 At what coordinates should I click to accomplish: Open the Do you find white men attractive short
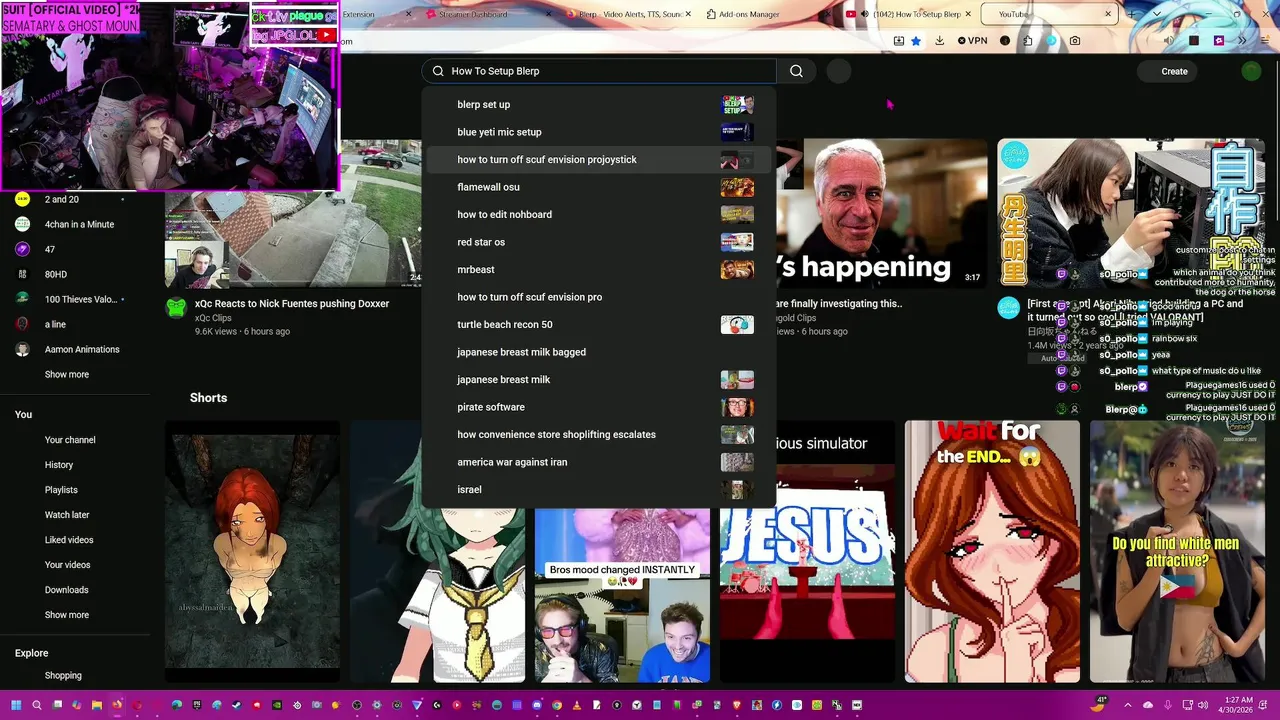1177,551
